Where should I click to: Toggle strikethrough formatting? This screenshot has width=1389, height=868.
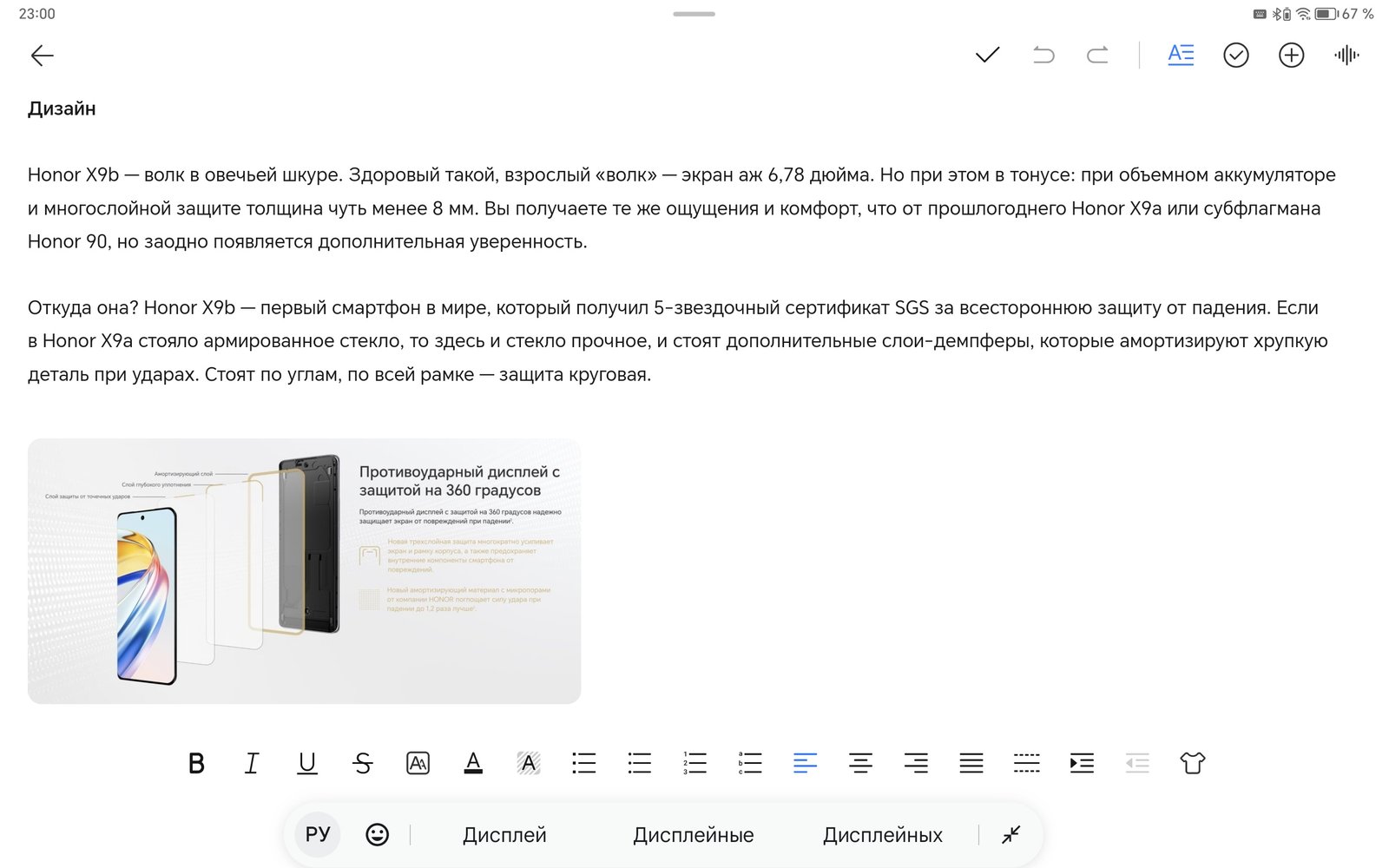tap(363, 763)
